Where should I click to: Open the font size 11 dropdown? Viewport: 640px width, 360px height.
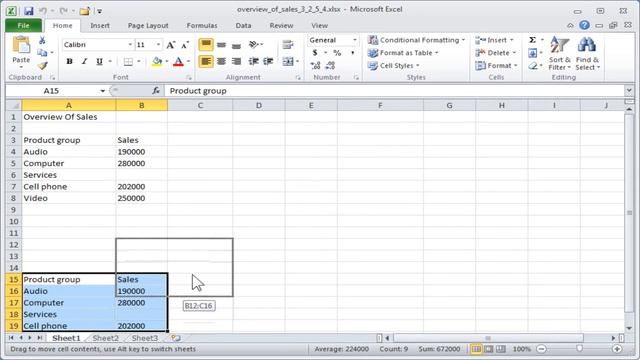(158, 44)
